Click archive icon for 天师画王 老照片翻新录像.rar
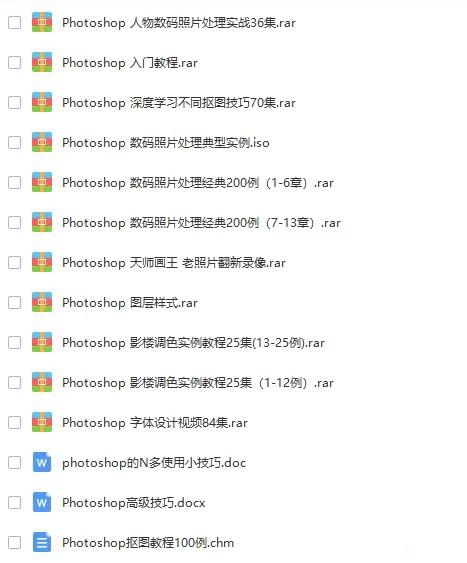This screenshot has height=563, width=467. pos(42,262)
